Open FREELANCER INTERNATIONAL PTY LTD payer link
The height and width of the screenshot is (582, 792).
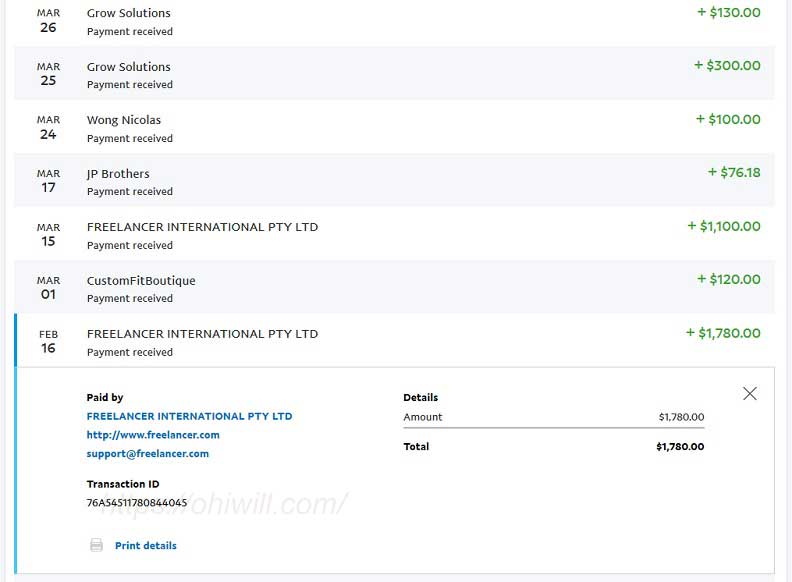pos(189,416)
